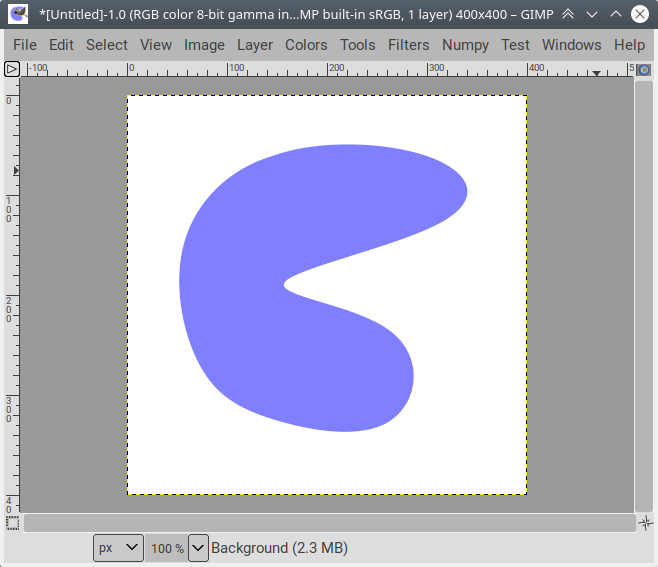Open the Numpy menu
This screenshot has height=567, width=658.
click(465, 45)
